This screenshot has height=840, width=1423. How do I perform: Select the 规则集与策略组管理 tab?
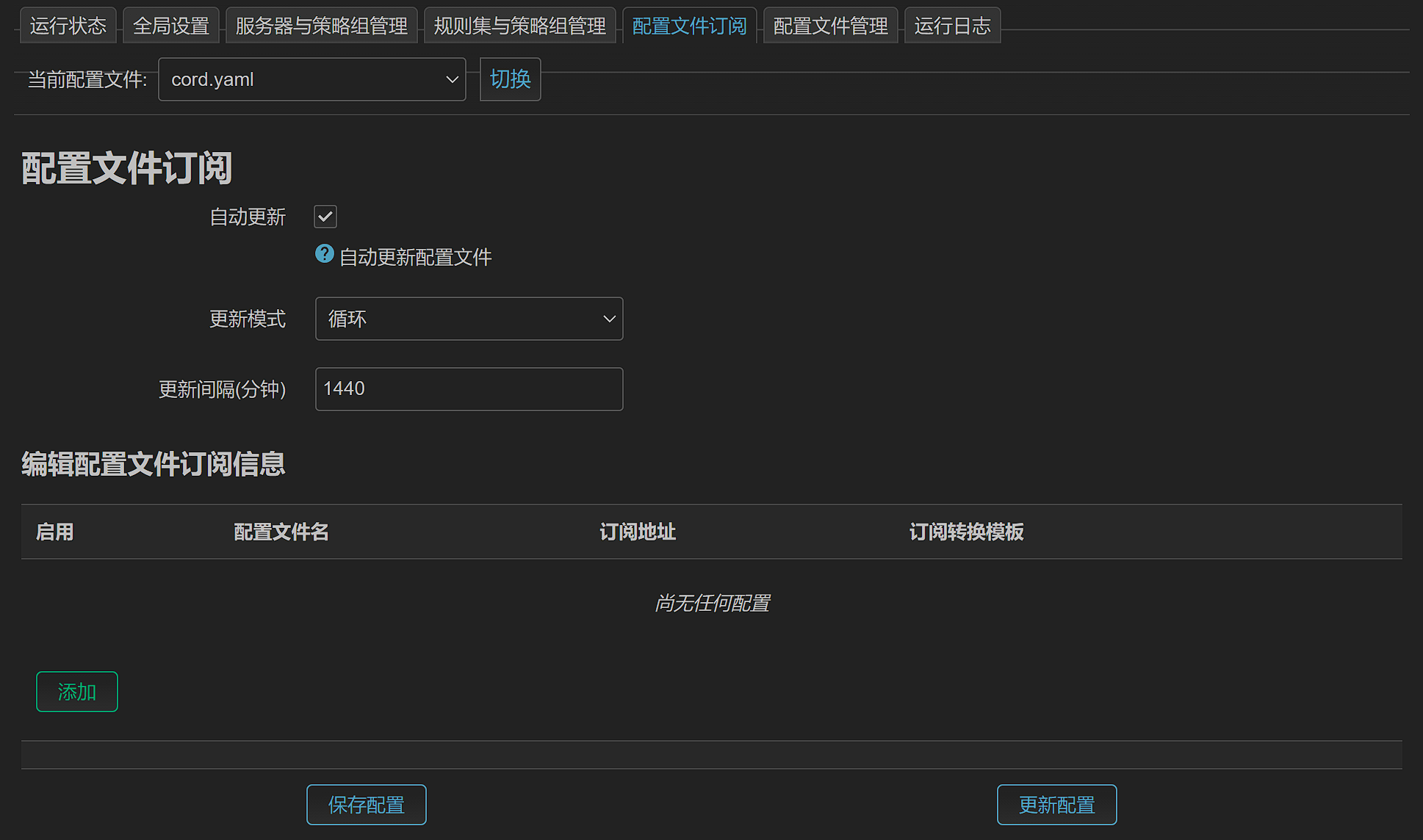coord(519,26)
